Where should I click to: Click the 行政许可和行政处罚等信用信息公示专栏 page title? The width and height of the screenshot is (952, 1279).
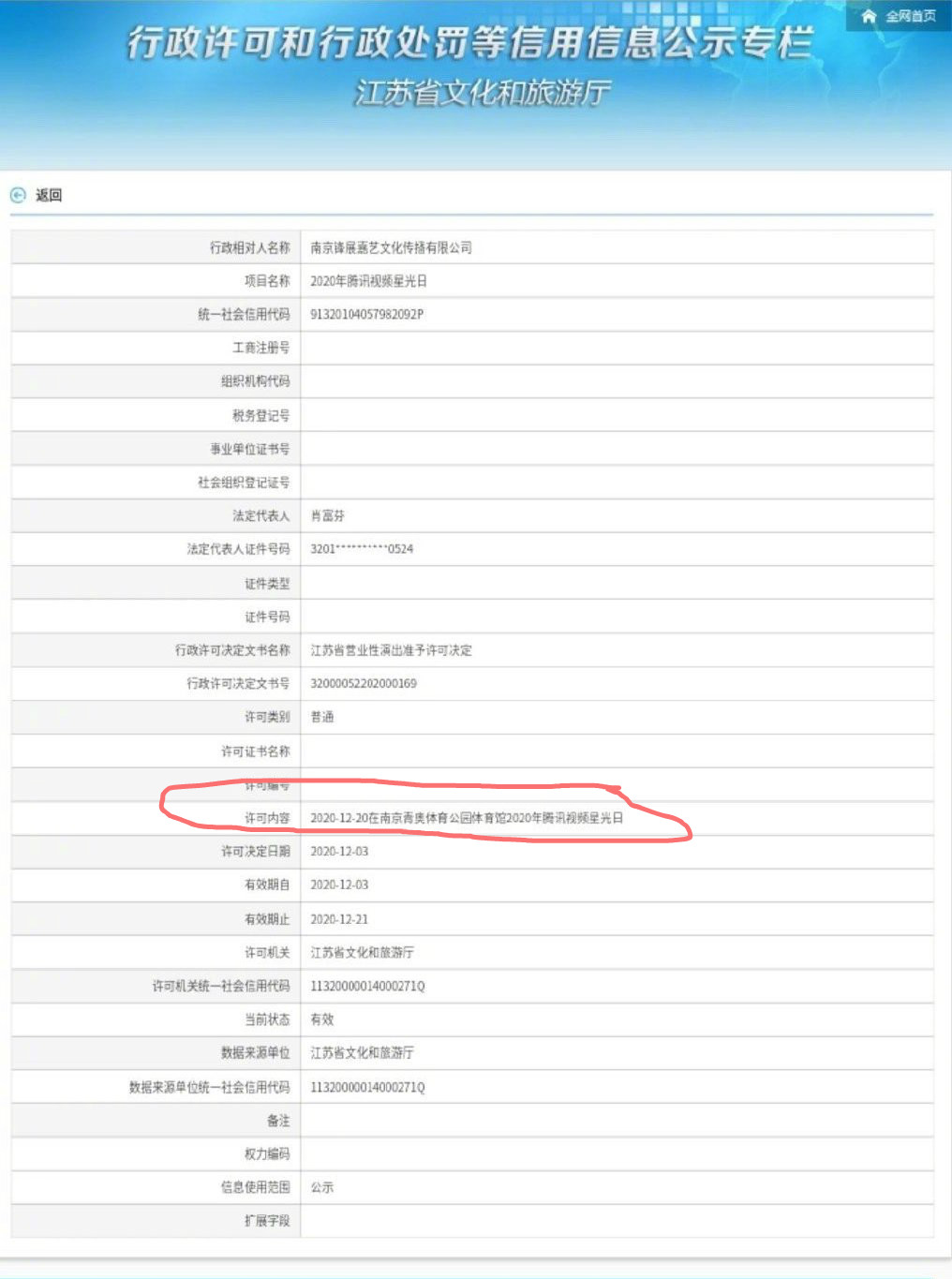point(469,43)
